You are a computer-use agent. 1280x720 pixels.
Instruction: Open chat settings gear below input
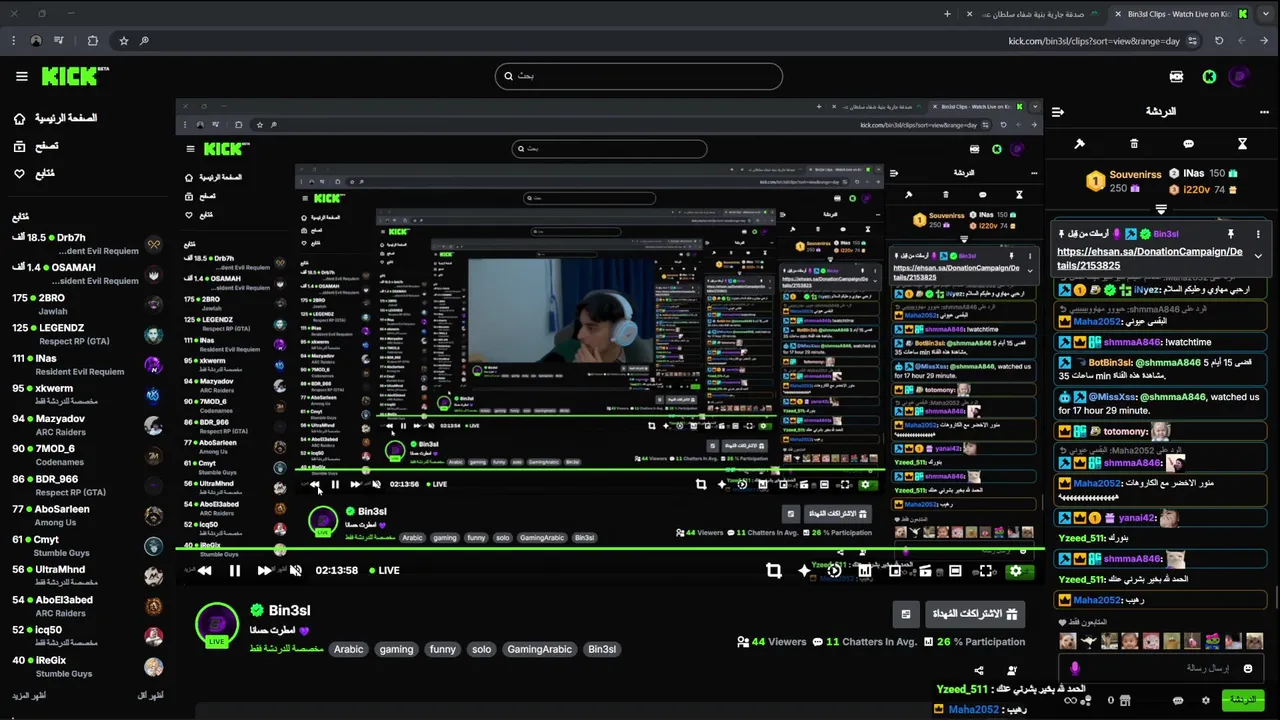[1205, 700]
